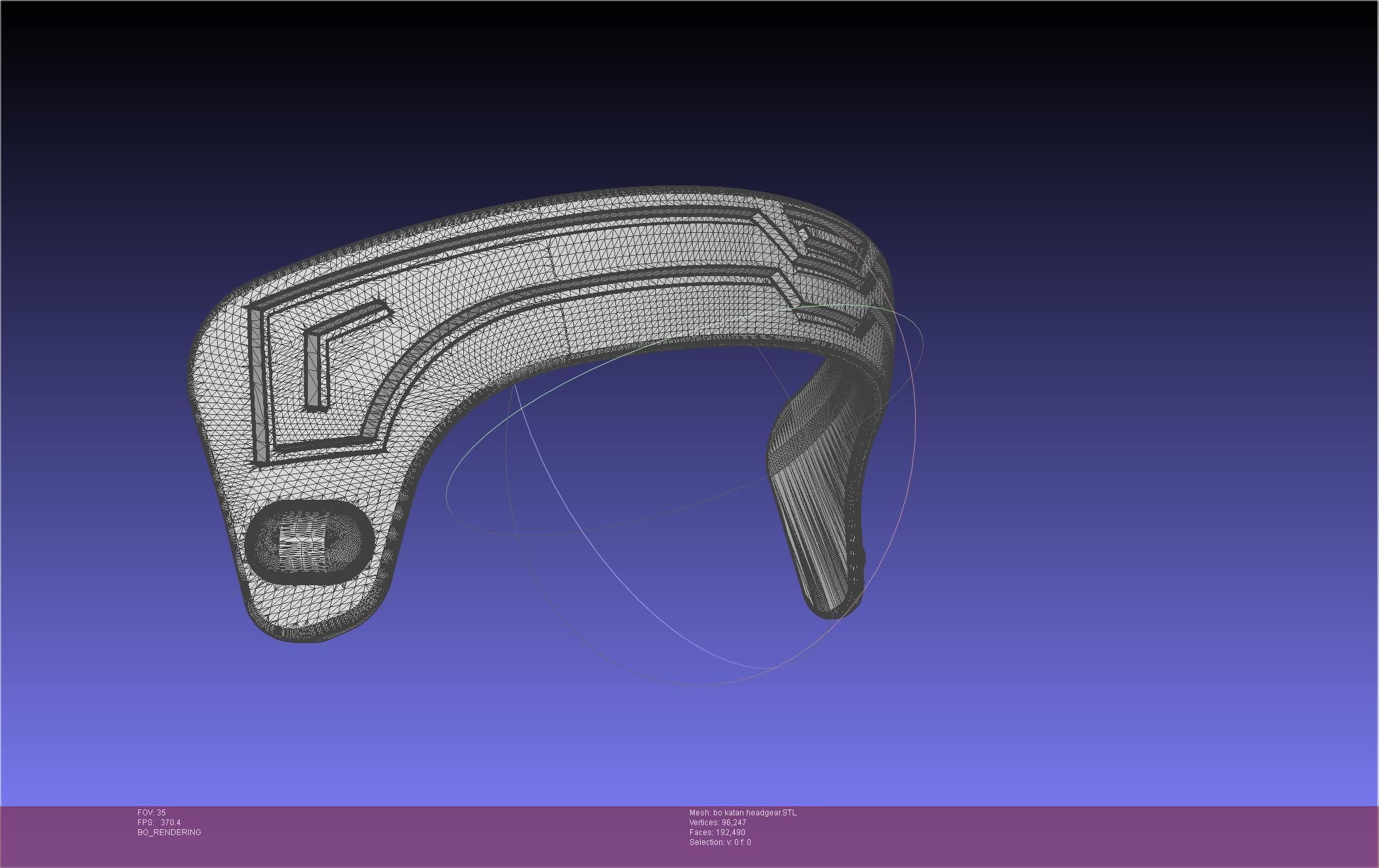Screen dimensions: 1379x868
Task: Click the 'Faces: 192,490' info line
Action: pos(717,832)
